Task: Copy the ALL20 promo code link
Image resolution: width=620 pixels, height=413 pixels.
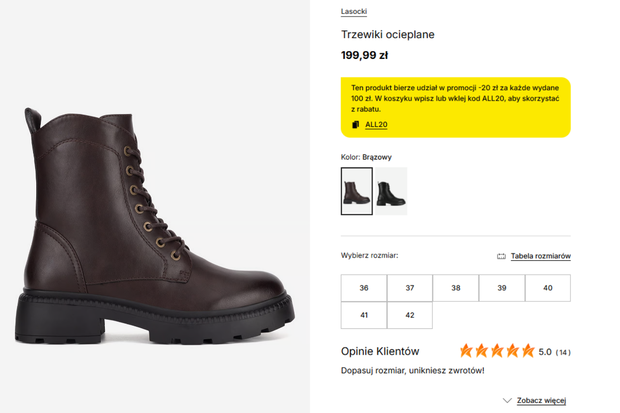Action: tap(376, 125)
